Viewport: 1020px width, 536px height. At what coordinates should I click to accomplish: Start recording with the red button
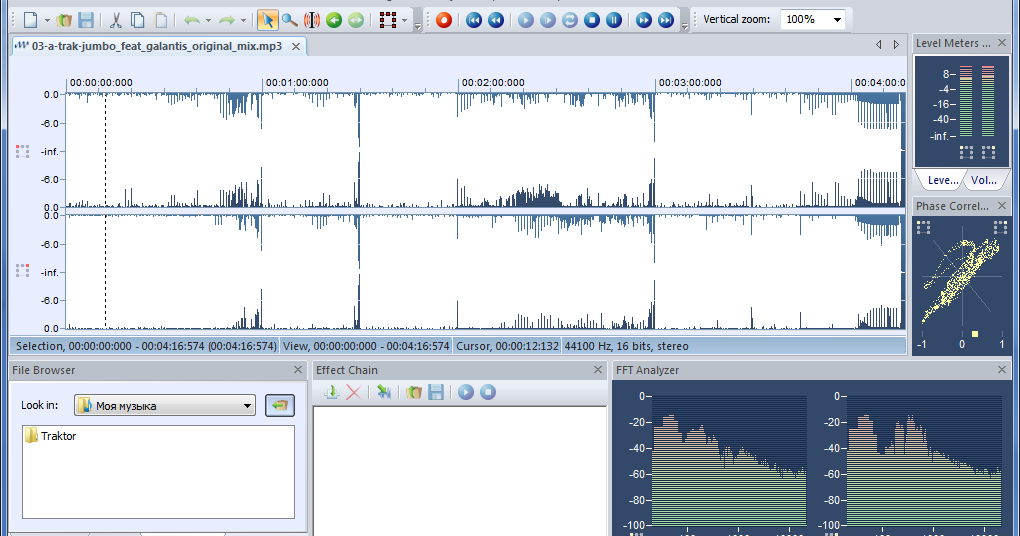pyautogui.click(x=444, y=20)
